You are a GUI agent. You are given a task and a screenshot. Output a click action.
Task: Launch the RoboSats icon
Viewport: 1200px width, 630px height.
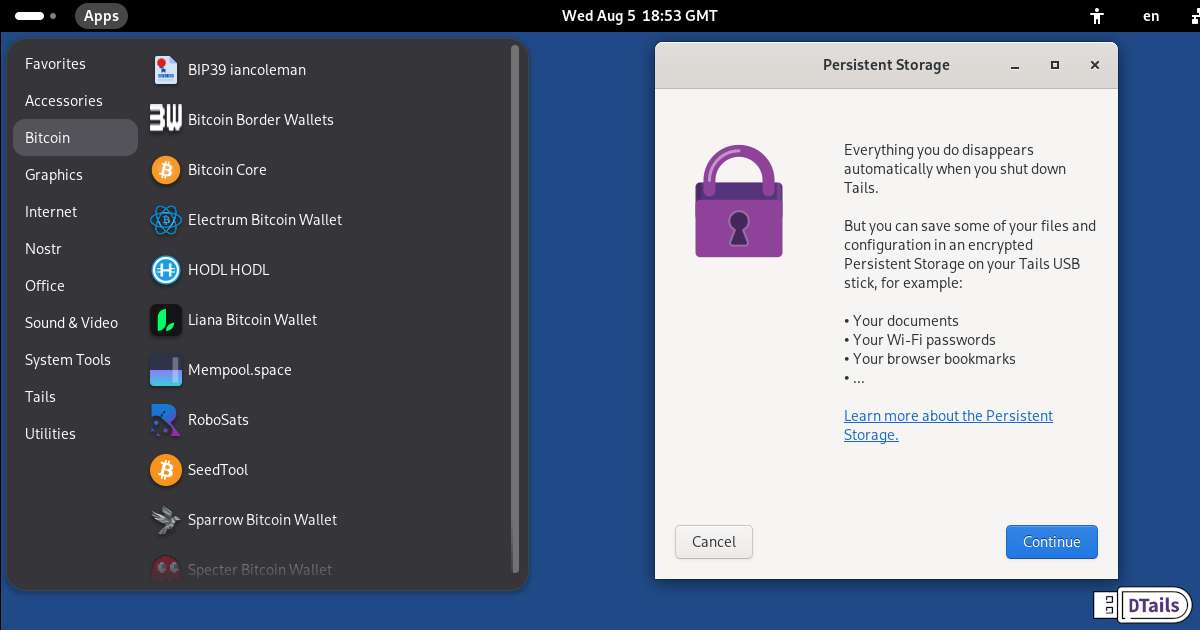tap(165, 420)
